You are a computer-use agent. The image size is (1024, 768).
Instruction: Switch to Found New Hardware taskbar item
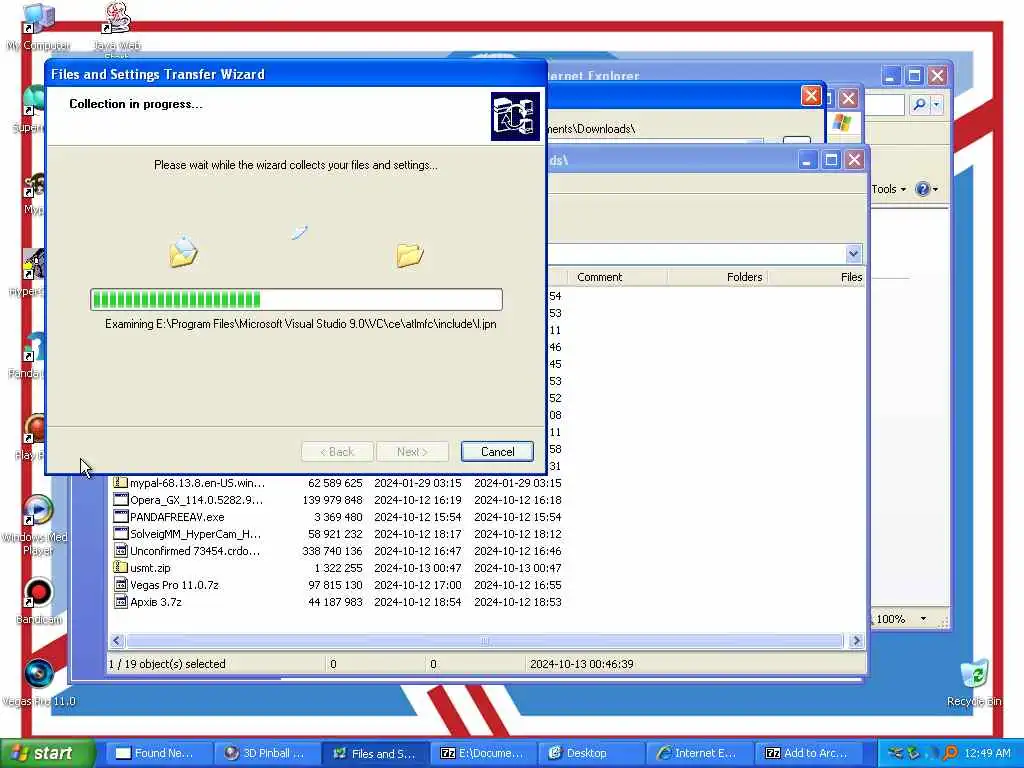159,753
